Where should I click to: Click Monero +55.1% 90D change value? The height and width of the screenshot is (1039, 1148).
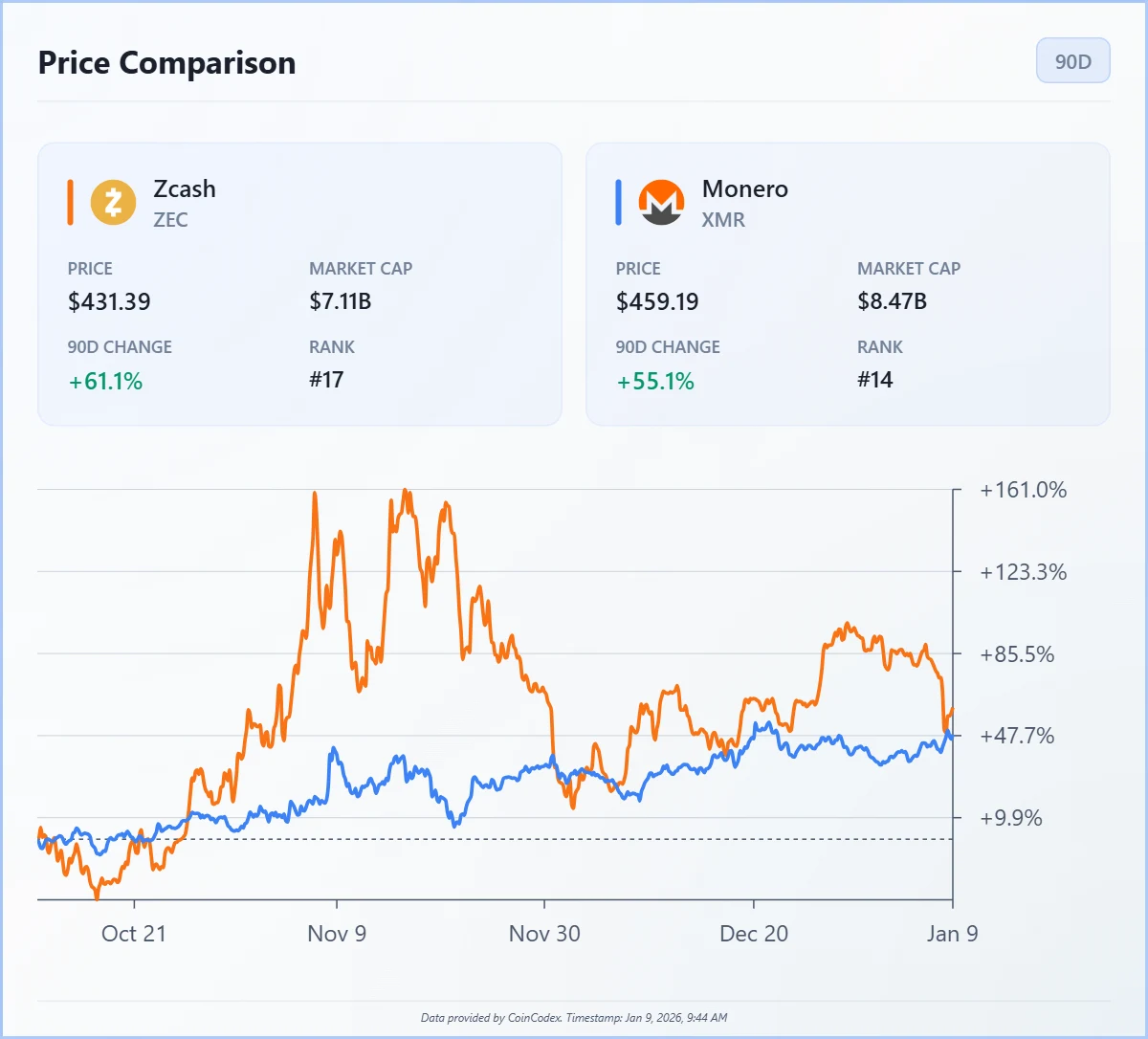[655, 382]
